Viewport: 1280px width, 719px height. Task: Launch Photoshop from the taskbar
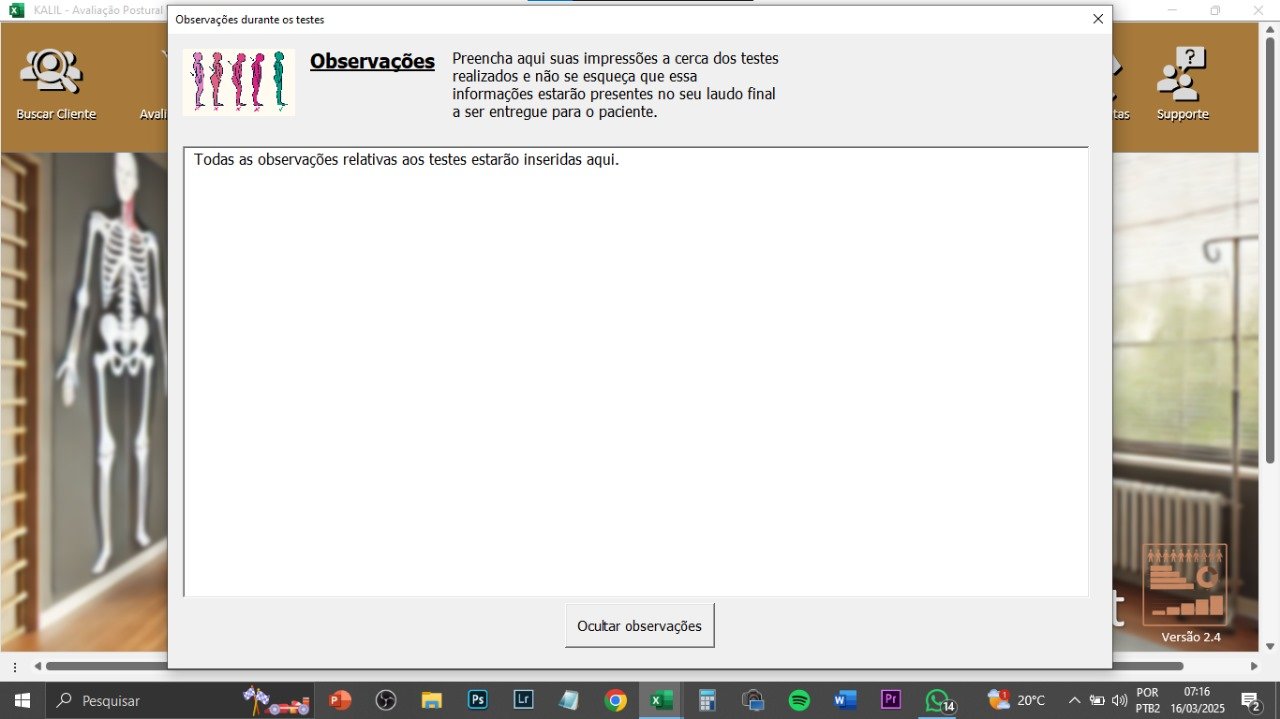coord(478,700)
